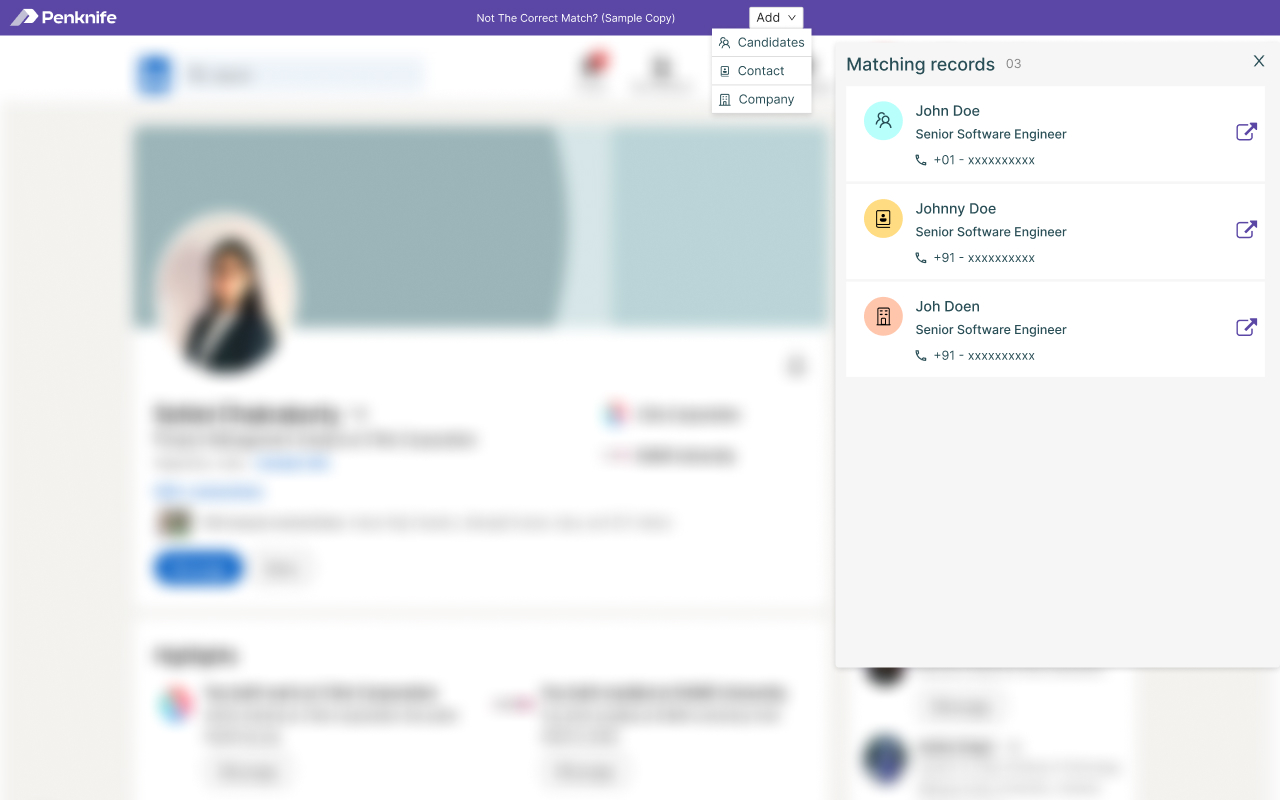Click Johnny Doe's job title text
The height and width of the screenshot is (800, 1280).
click(x=991, y=232)
